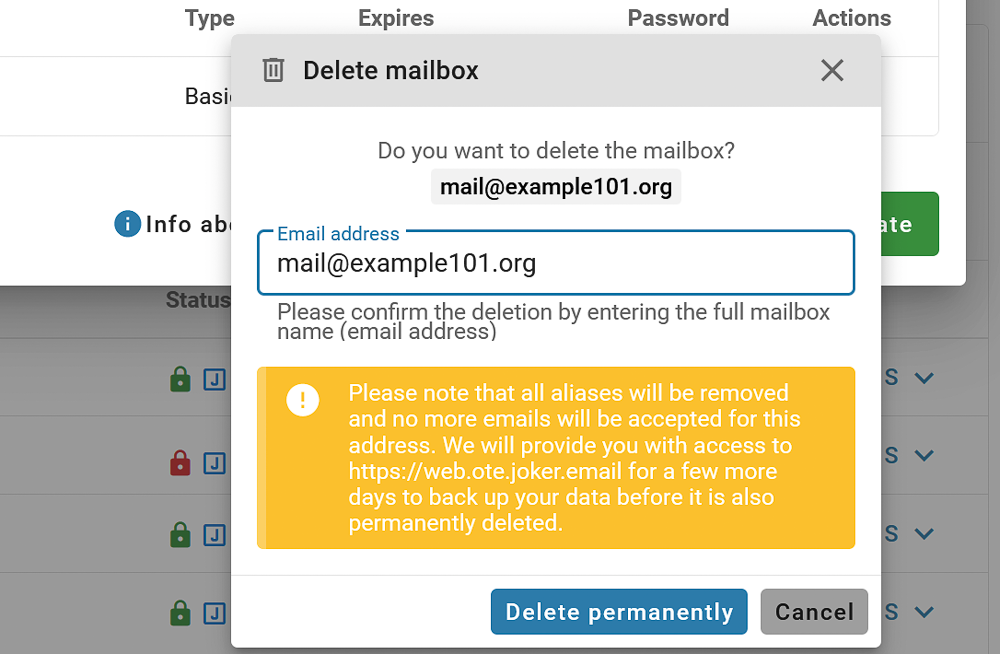Click the first green lock status icon

(x=180, y=380)
